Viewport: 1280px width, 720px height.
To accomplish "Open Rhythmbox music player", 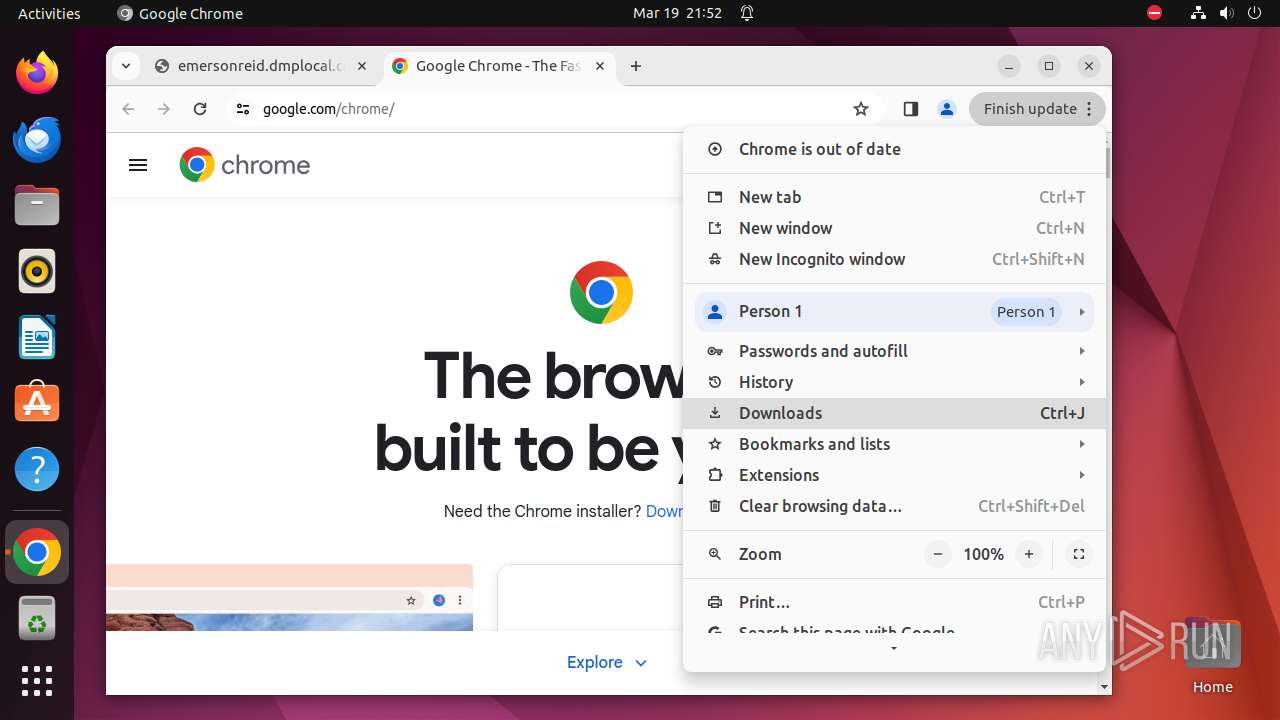I will [x=37, y=271].
